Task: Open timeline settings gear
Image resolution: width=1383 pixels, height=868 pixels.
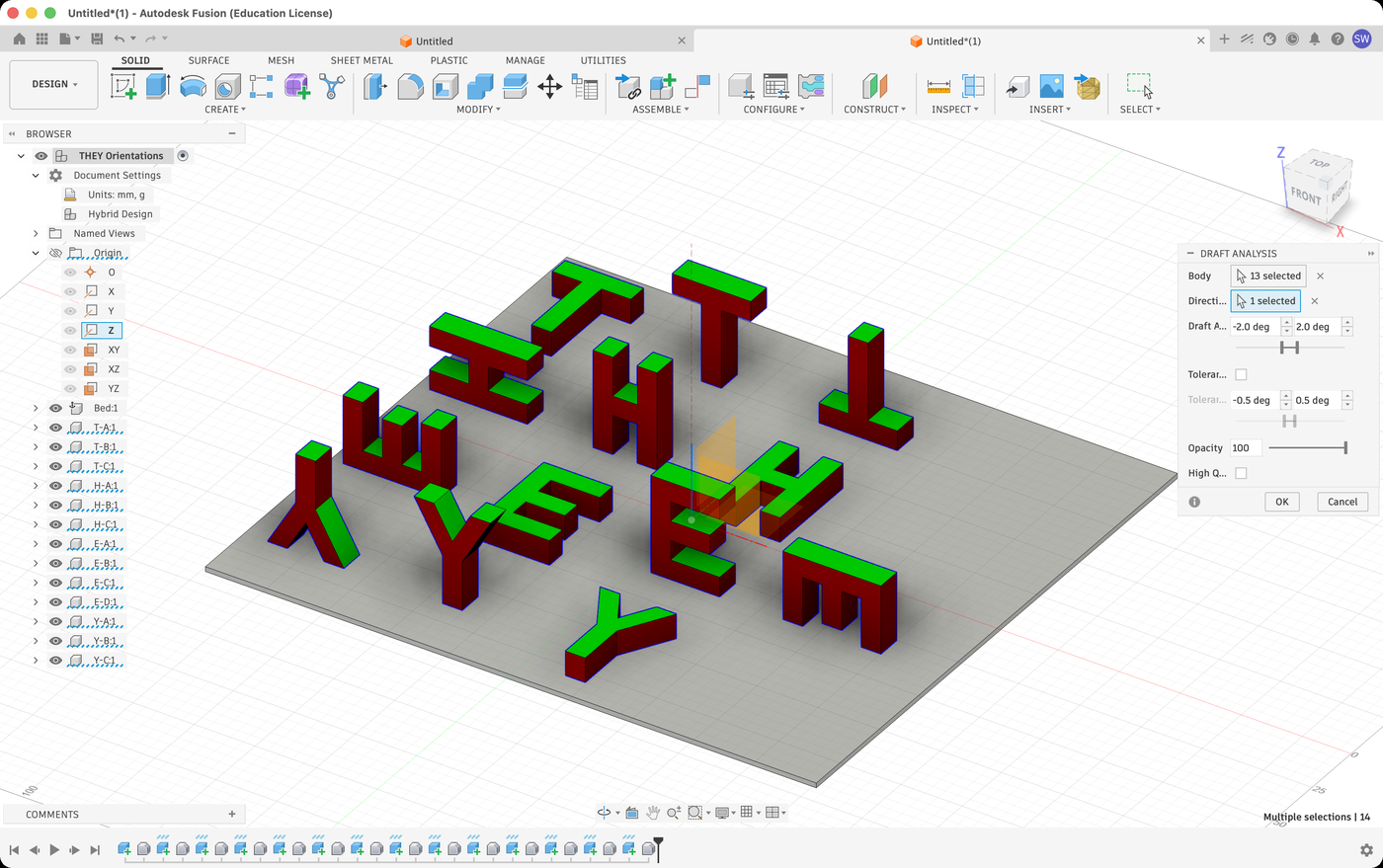Action: (x=1366, y=849)
